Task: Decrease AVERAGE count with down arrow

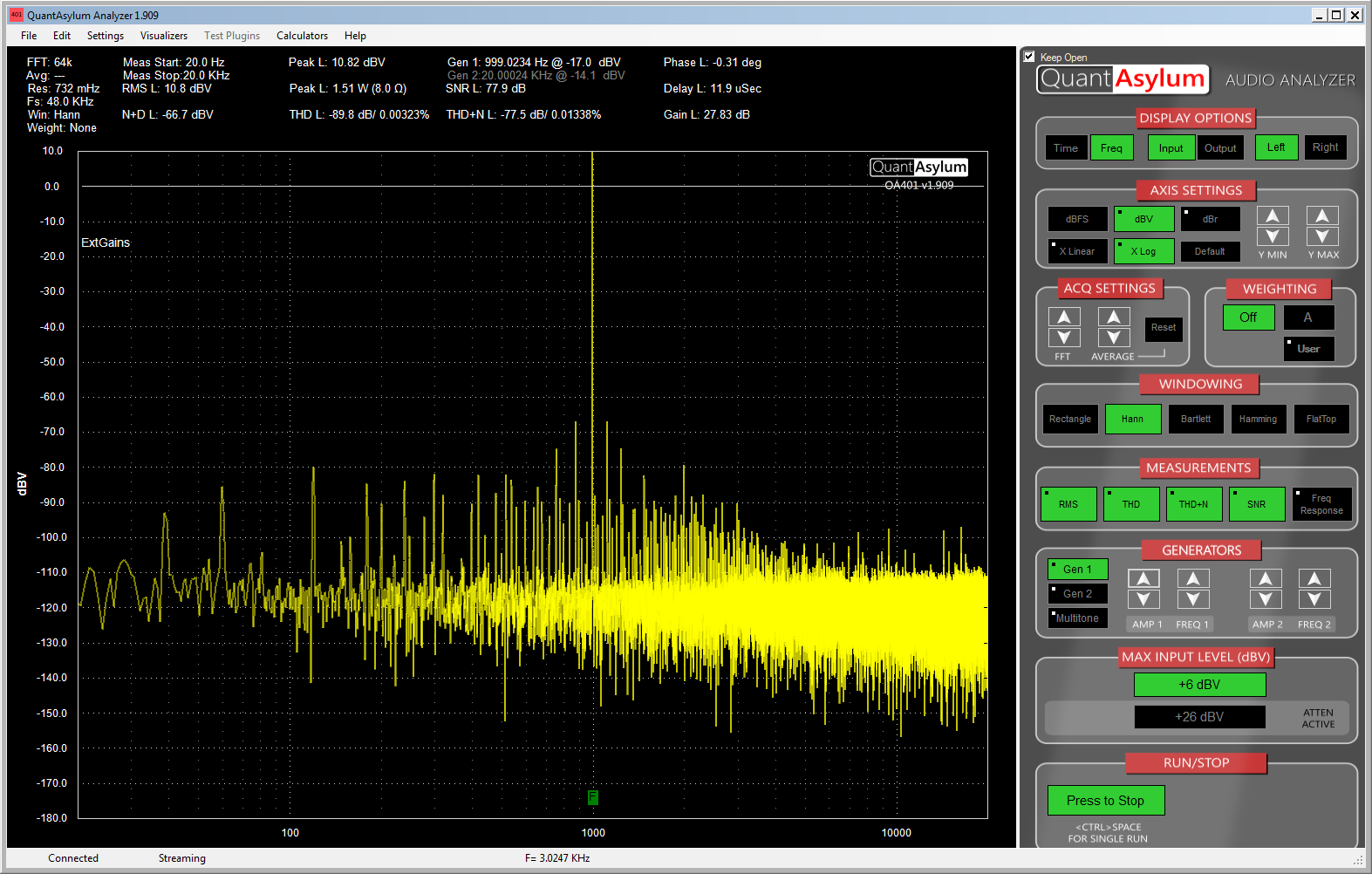Action: [x=1114, y=338]
